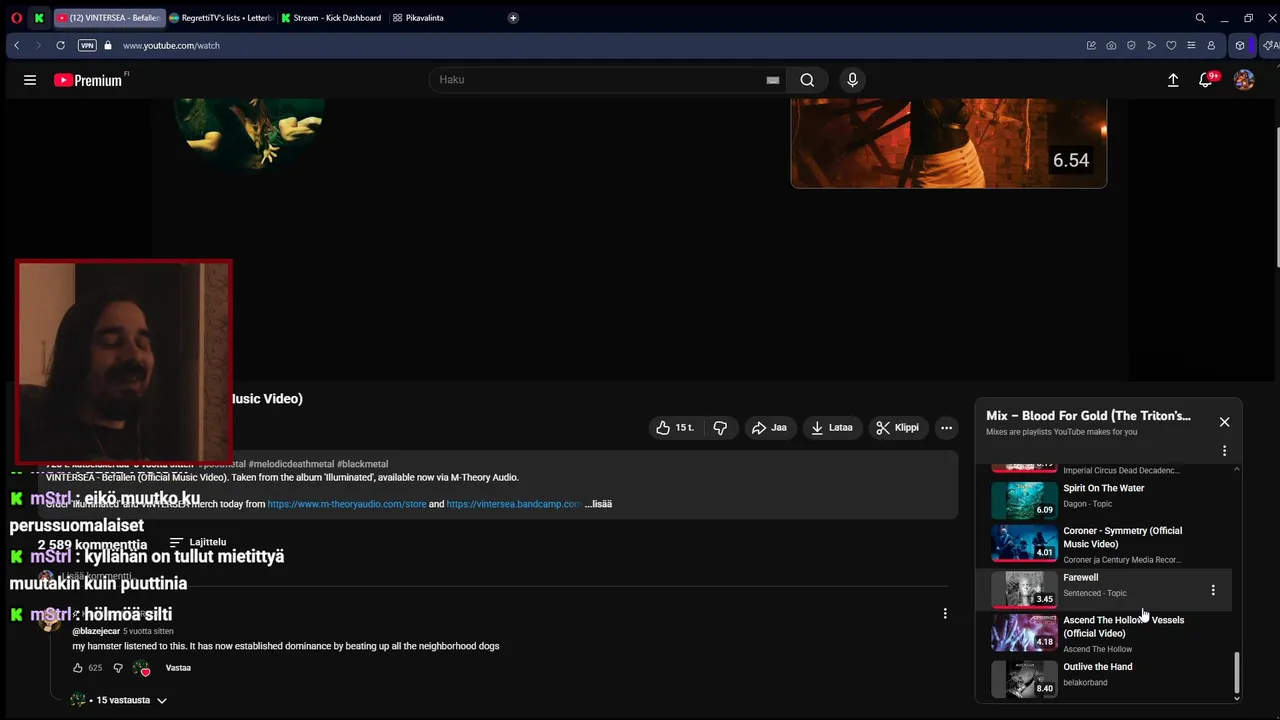The image size is (1280, 720).
Task: Click the Jaa share button
Action: [769, 427]
